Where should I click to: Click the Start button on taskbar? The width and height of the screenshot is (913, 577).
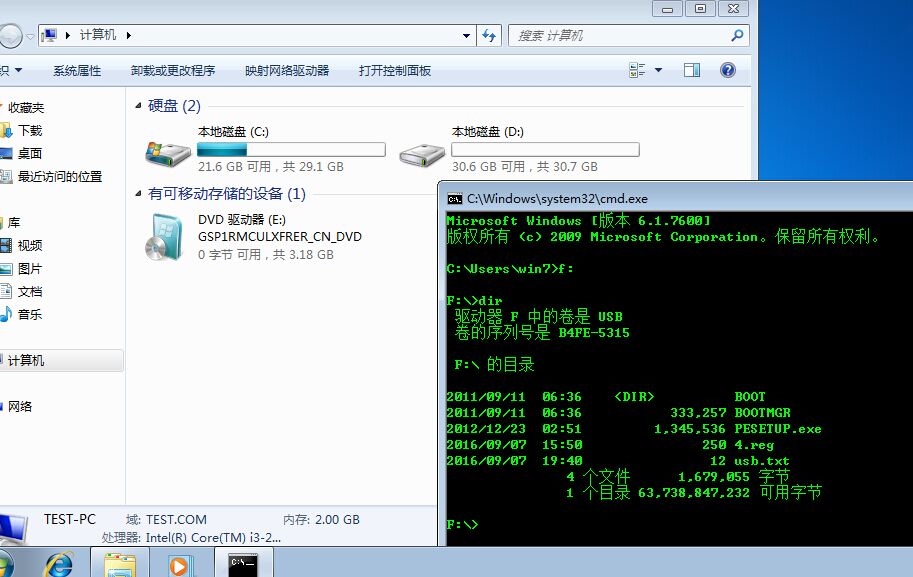coord(5,564)
